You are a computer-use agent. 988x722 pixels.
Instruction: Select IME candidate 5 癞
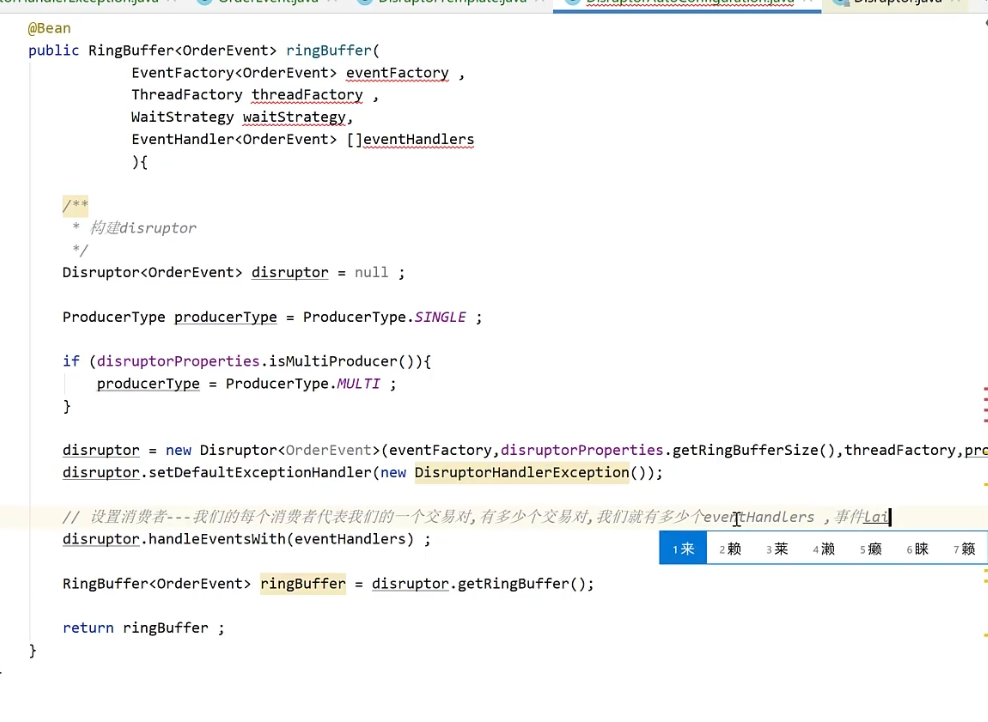(x=871, y=549)
